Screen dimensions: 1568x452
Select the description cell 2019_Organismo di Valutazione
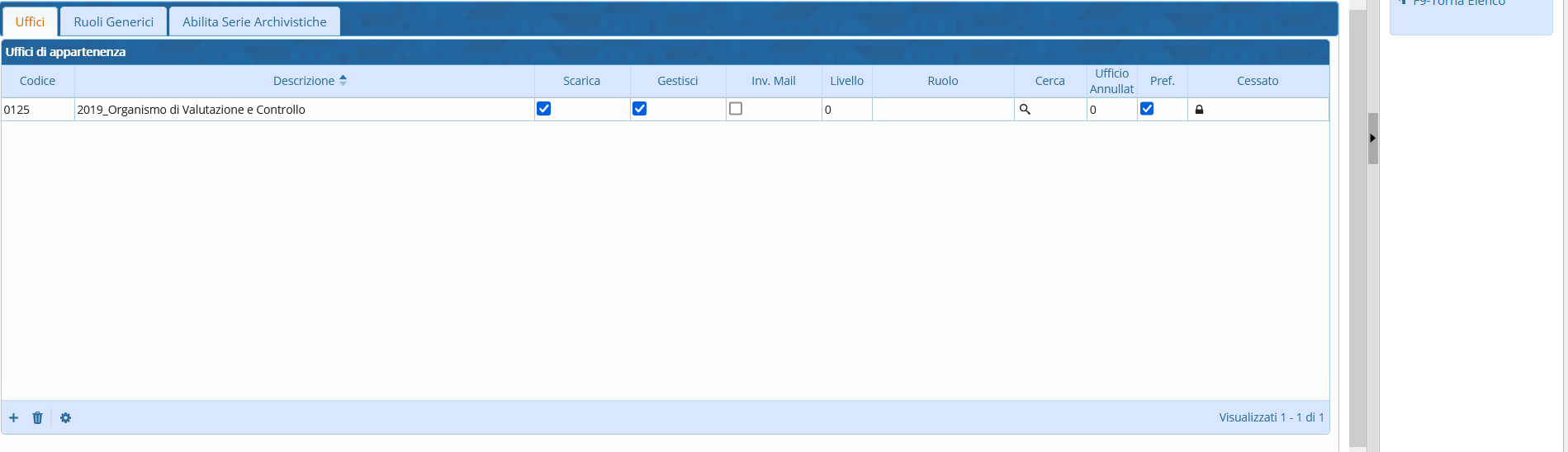click(x=191, y=110)
